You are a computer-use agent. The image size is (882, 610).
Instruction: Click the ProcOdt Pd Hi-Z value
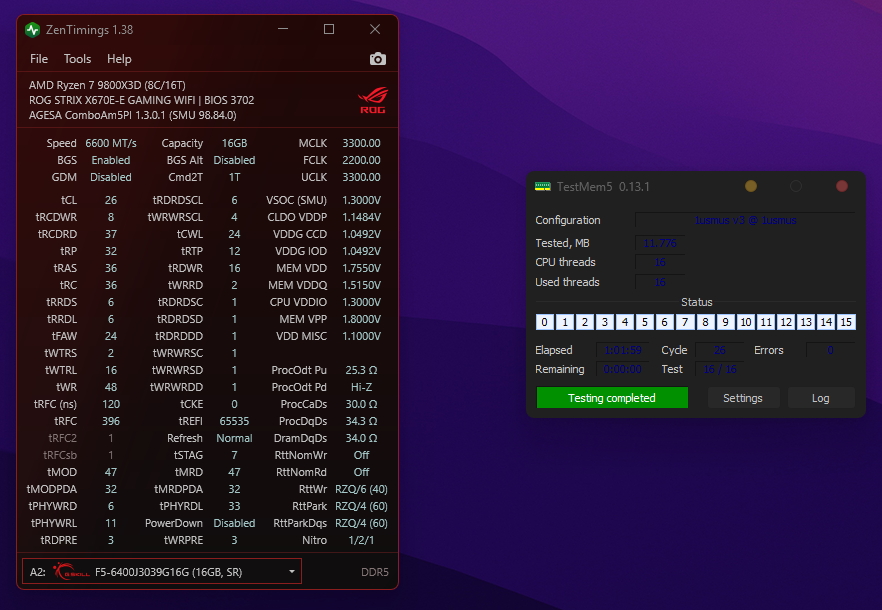click(361, 387)
